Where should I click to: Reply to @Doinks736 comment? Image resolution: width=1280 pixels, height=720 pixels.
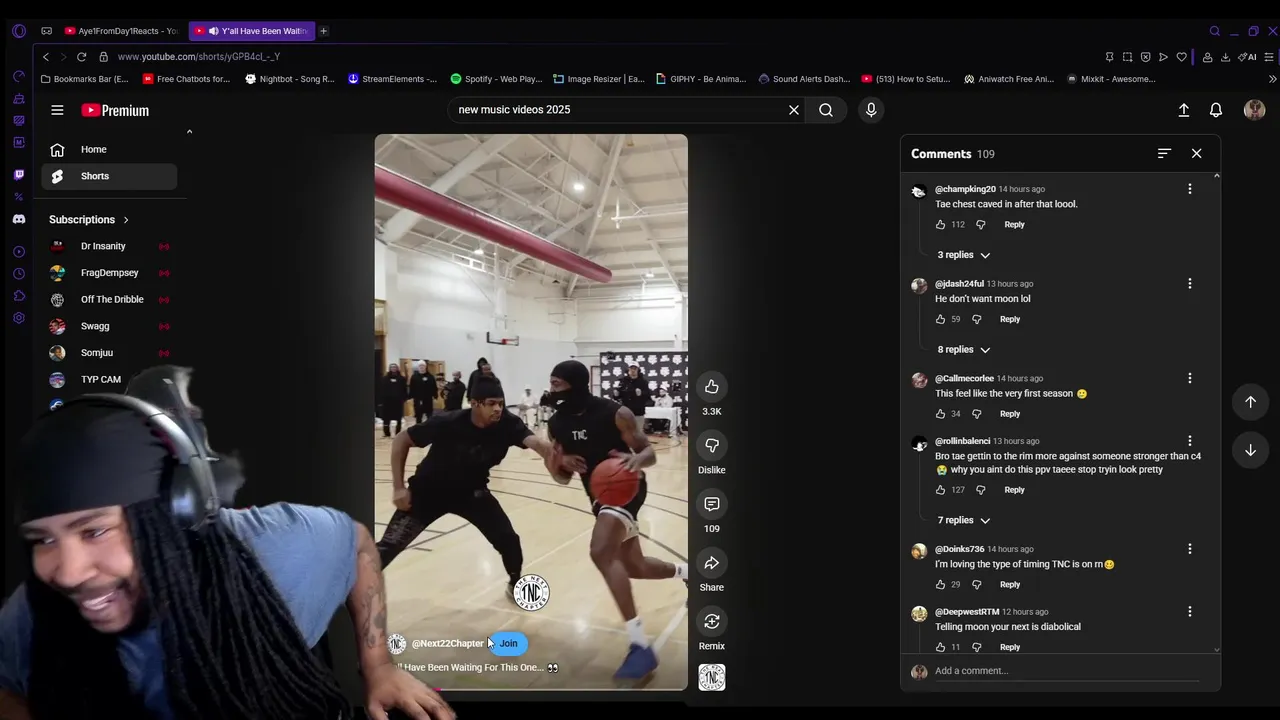point(1010,585)
